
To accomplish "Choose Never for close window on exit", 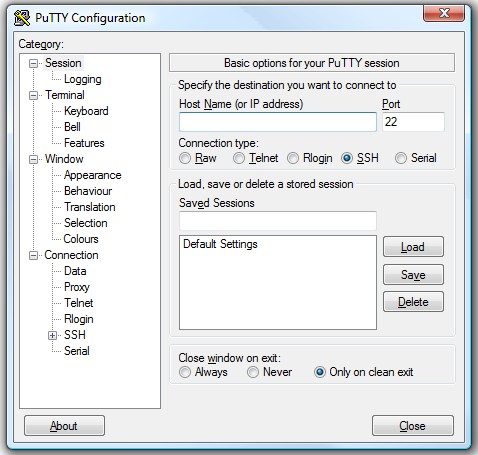I will (253, 372).
